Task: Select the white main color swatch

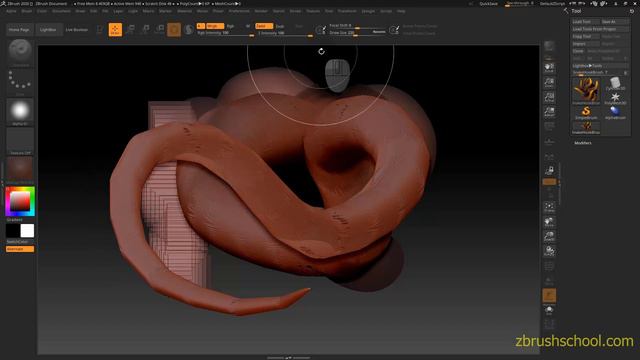Action: (x=27, y=231)
